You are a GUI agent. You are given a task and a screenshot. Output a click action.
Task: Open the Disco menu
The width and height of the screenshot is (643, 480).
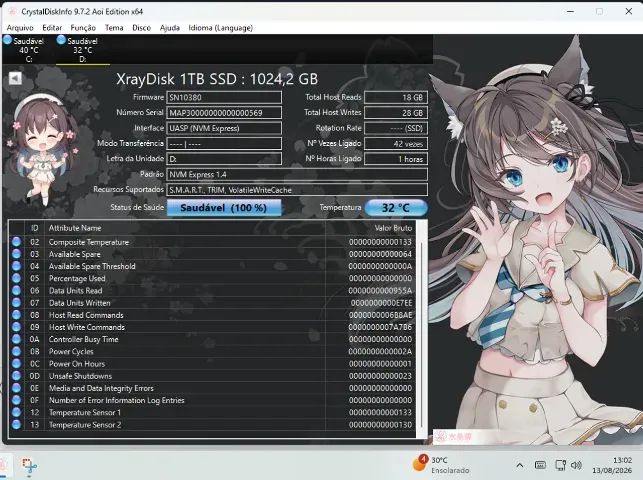click(x=141, y=28)
